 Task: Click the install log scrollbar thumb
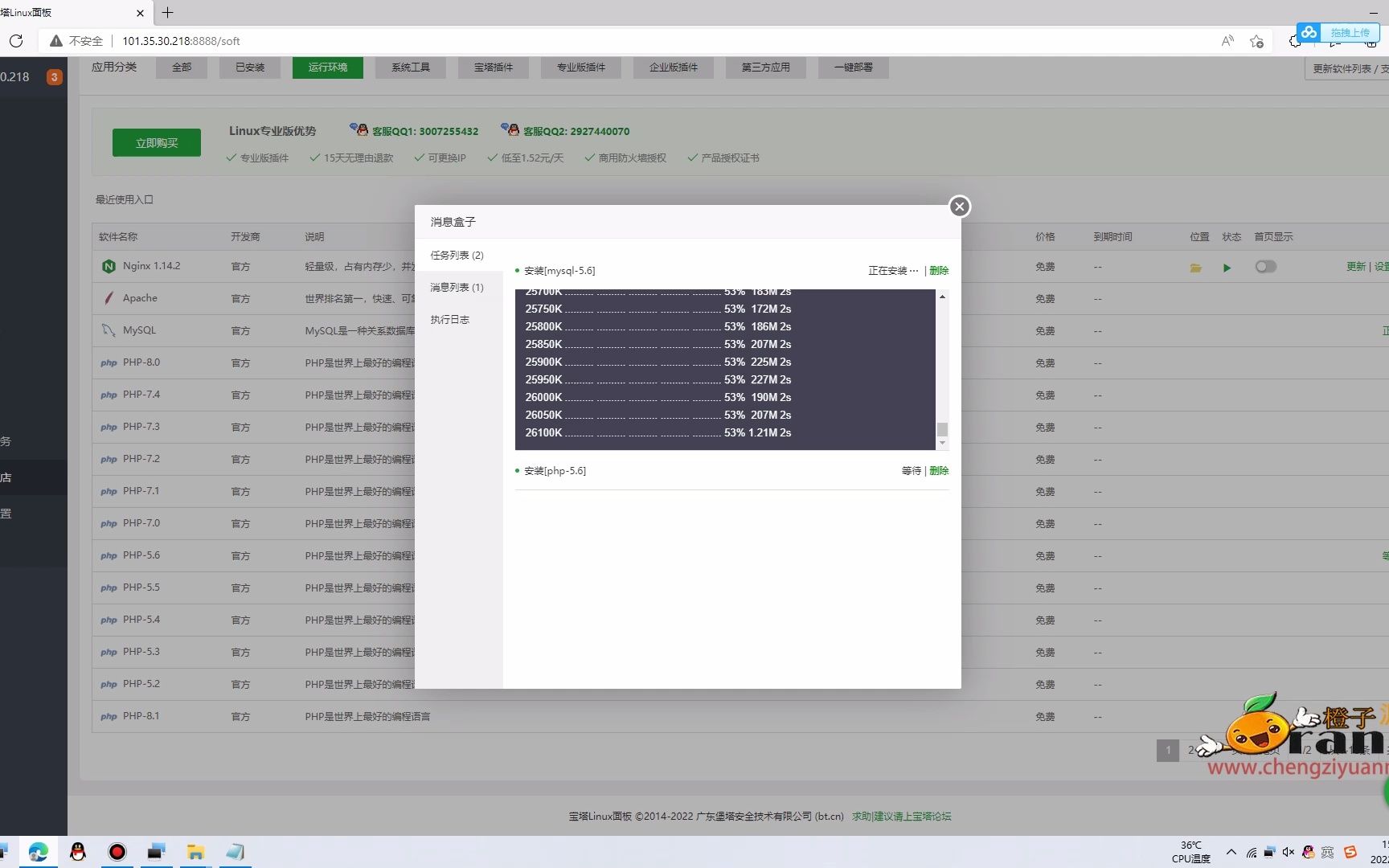coord(942,429)
